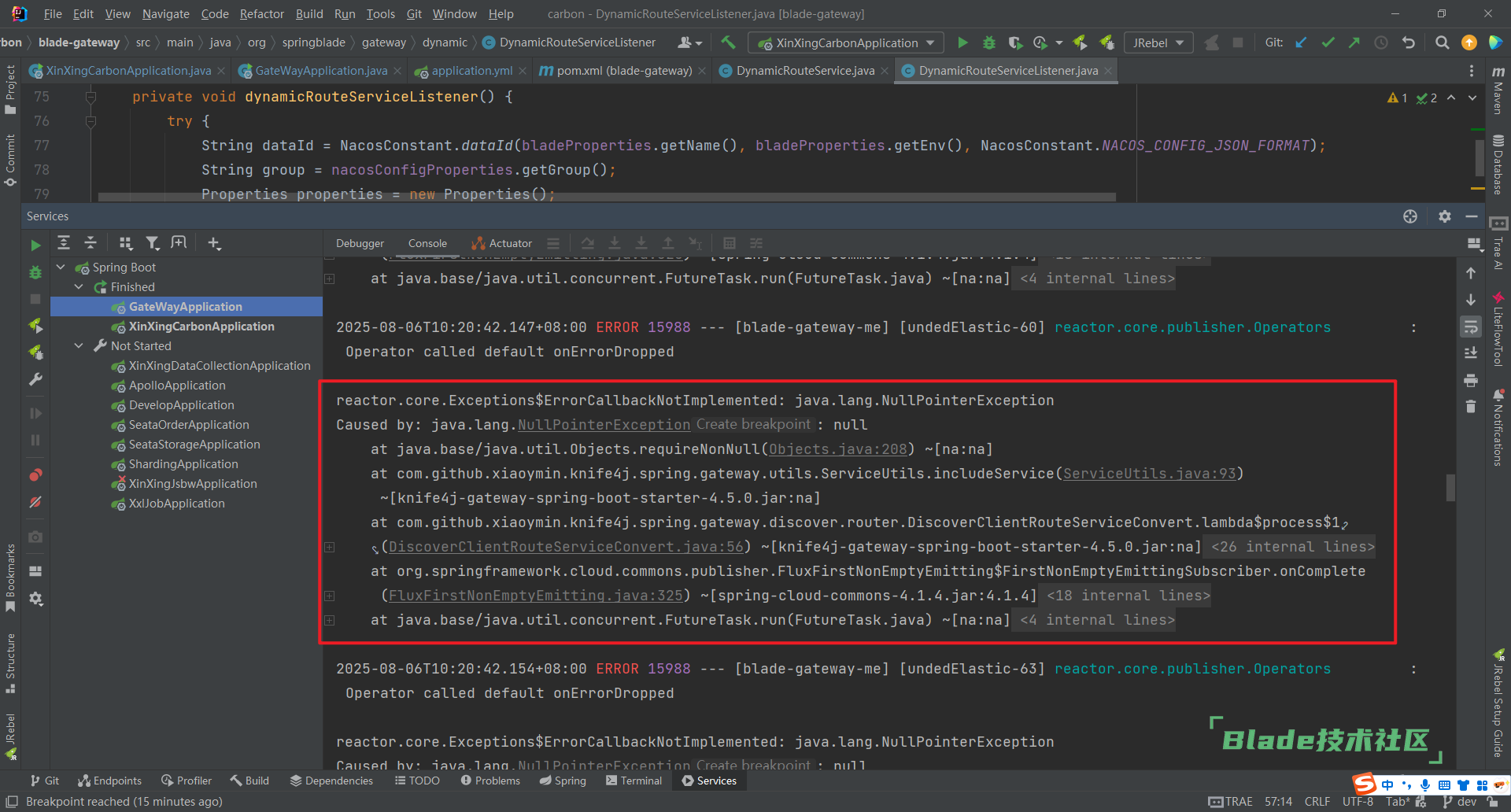Open the Git menu
Screen dimensions: 1511x812
(x=414, y=14)
